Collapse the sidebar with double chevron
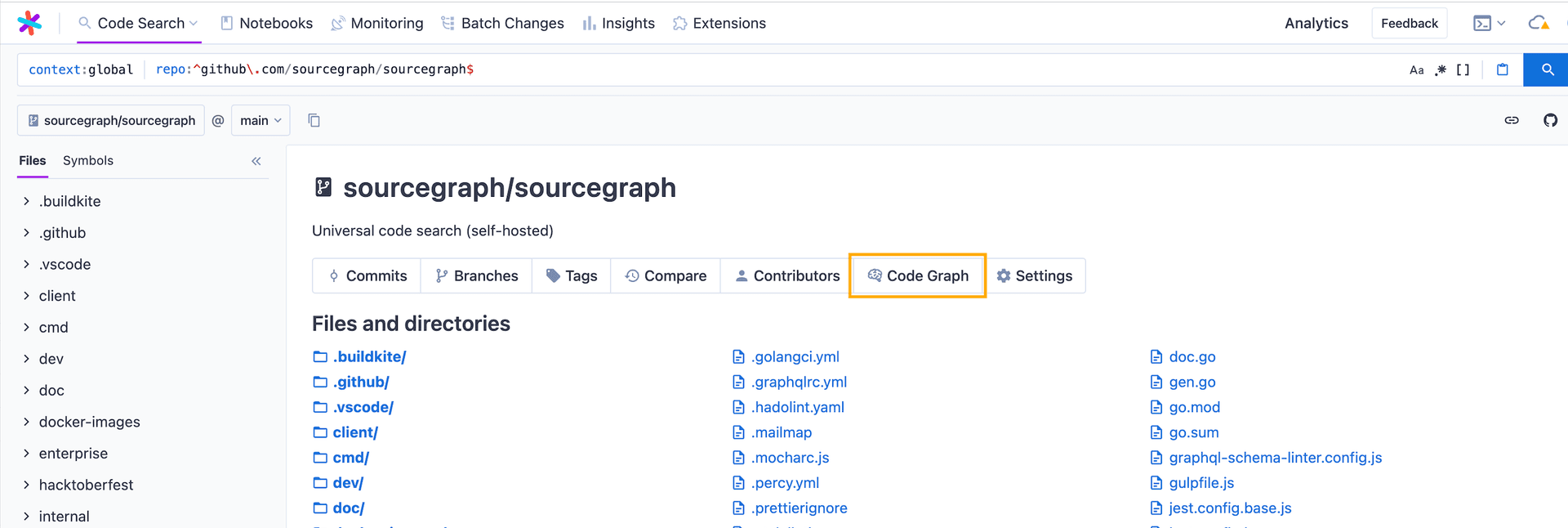 (x=256, y=161)
